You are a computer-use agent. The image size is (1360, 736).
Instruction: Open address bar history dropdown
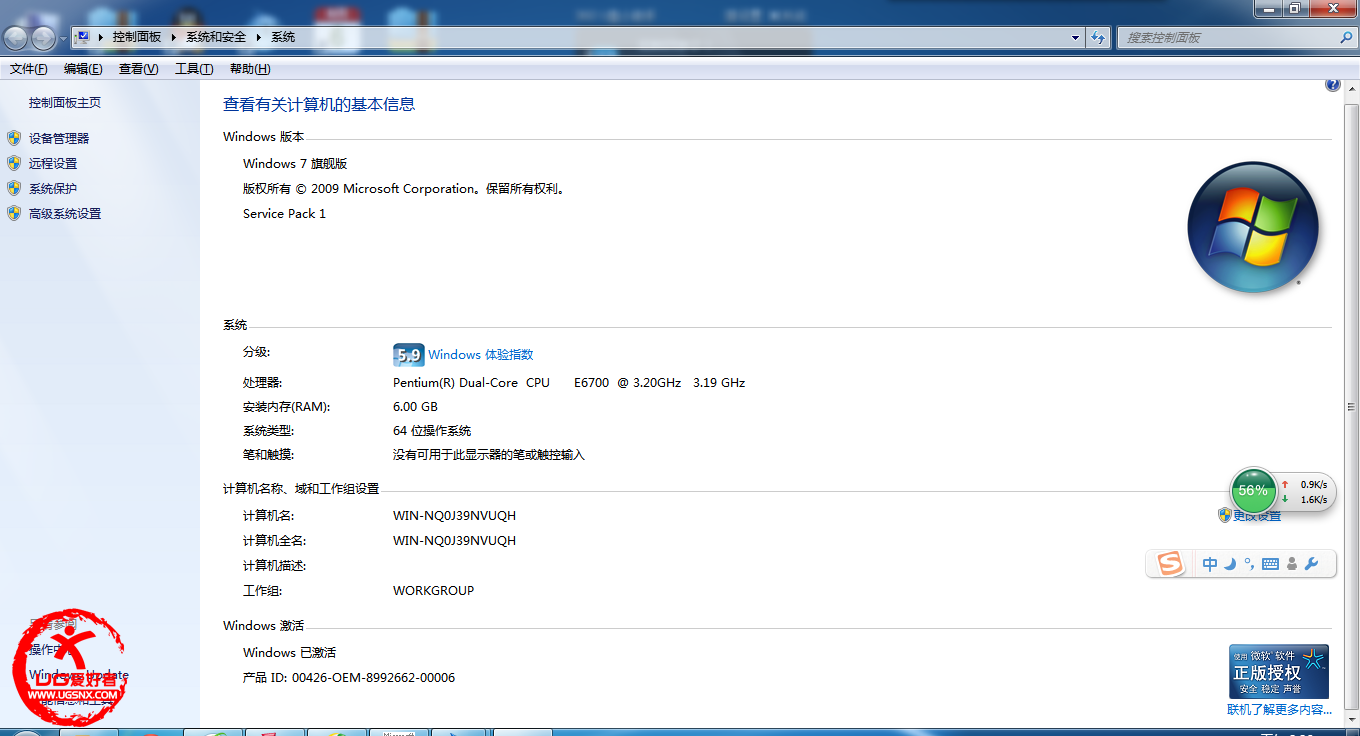coord(1076,37)
